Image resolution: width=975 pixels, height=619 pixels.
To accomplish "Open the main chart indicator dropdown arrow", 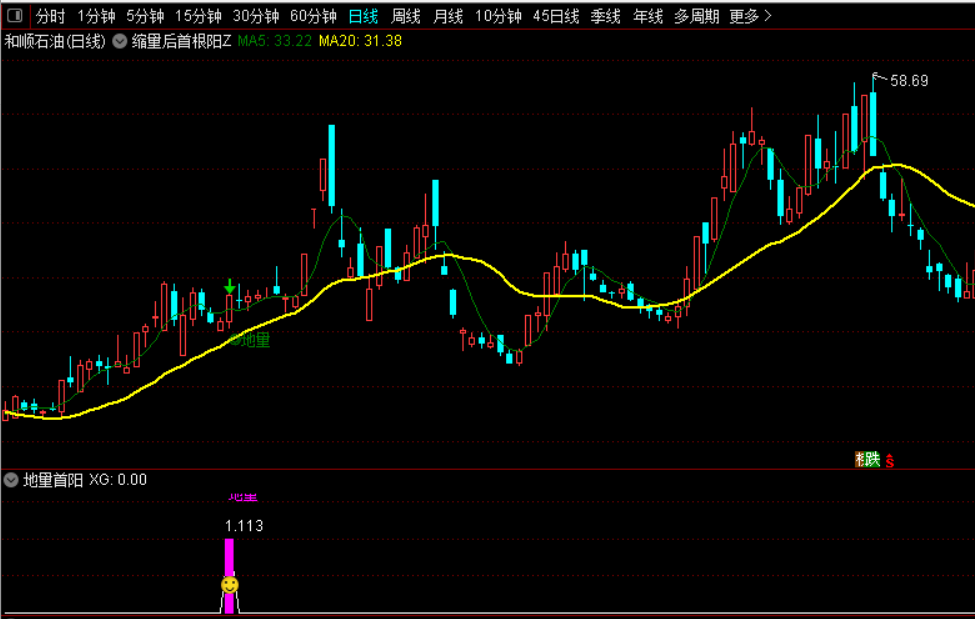I will point(119,42).
